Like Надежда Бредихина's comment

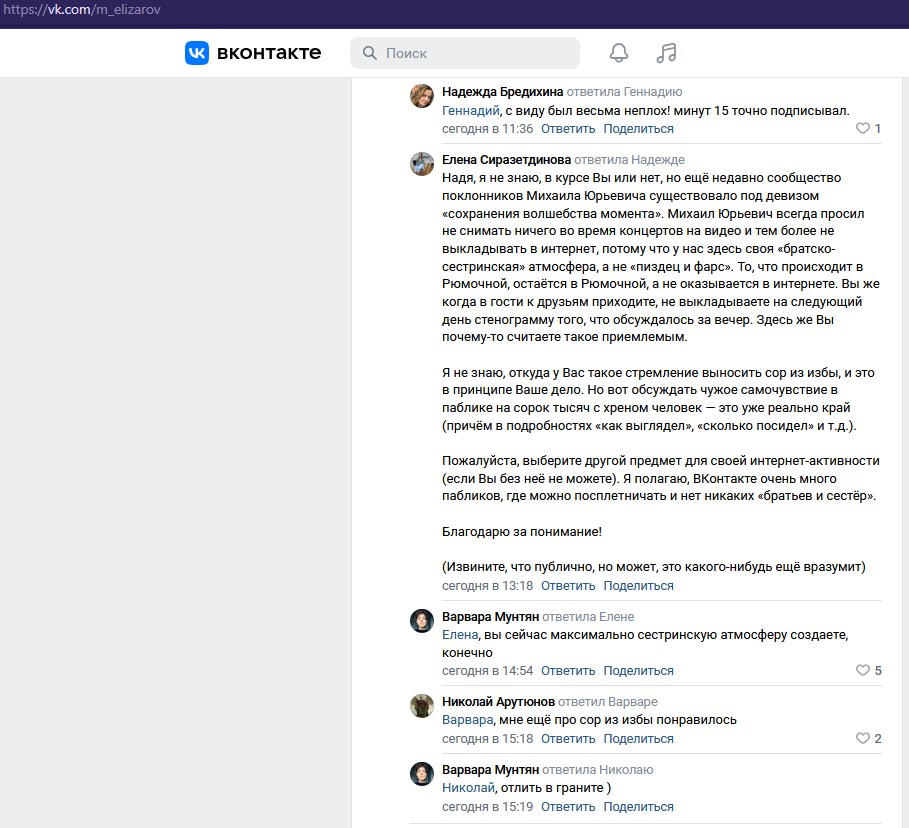[x=863, y=128]
